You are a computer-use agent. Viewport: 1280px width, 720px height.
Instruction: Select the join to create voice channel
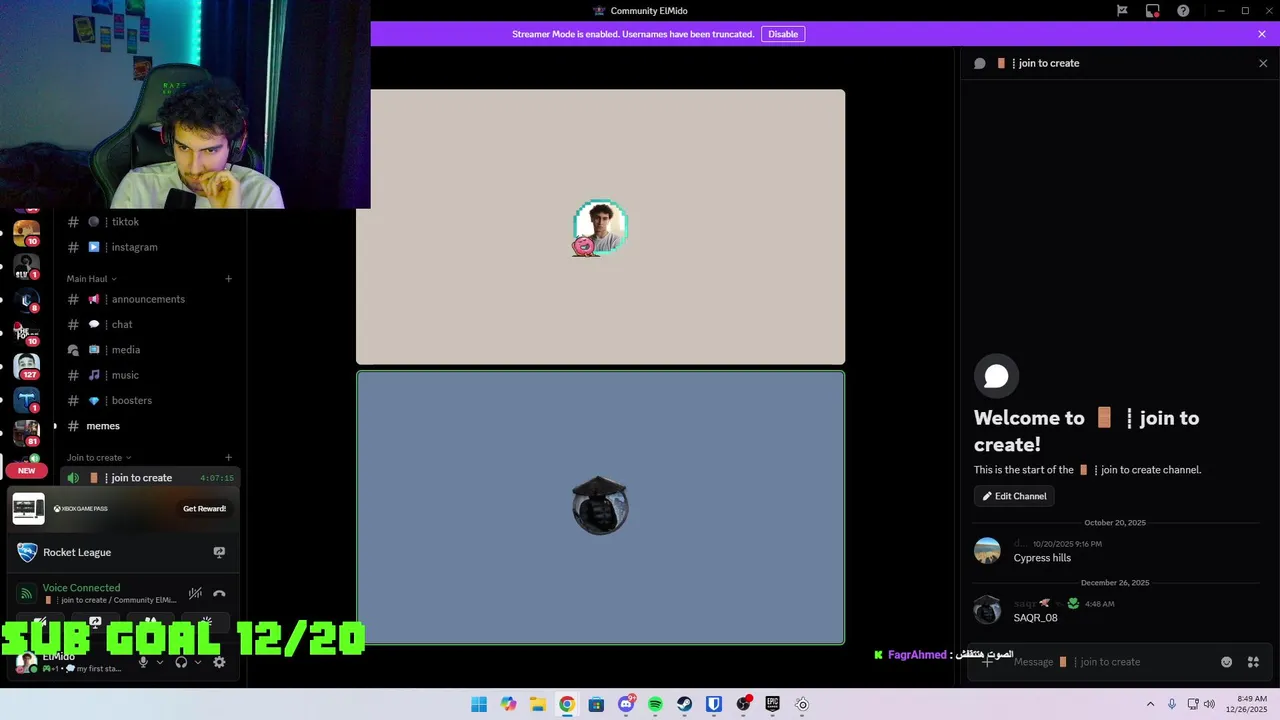tap(150, 478)
